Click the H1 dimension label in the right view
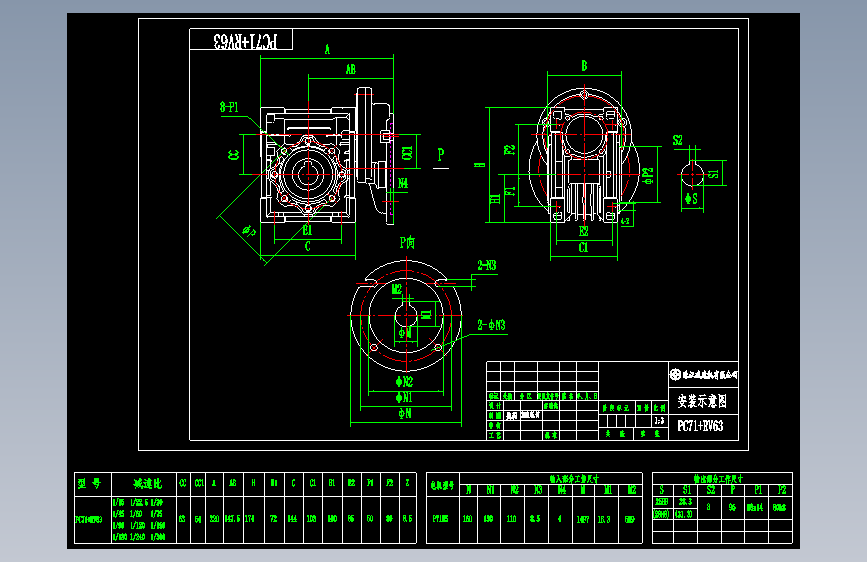The width and height of the screenshot is (867, 562). (495, 199)
